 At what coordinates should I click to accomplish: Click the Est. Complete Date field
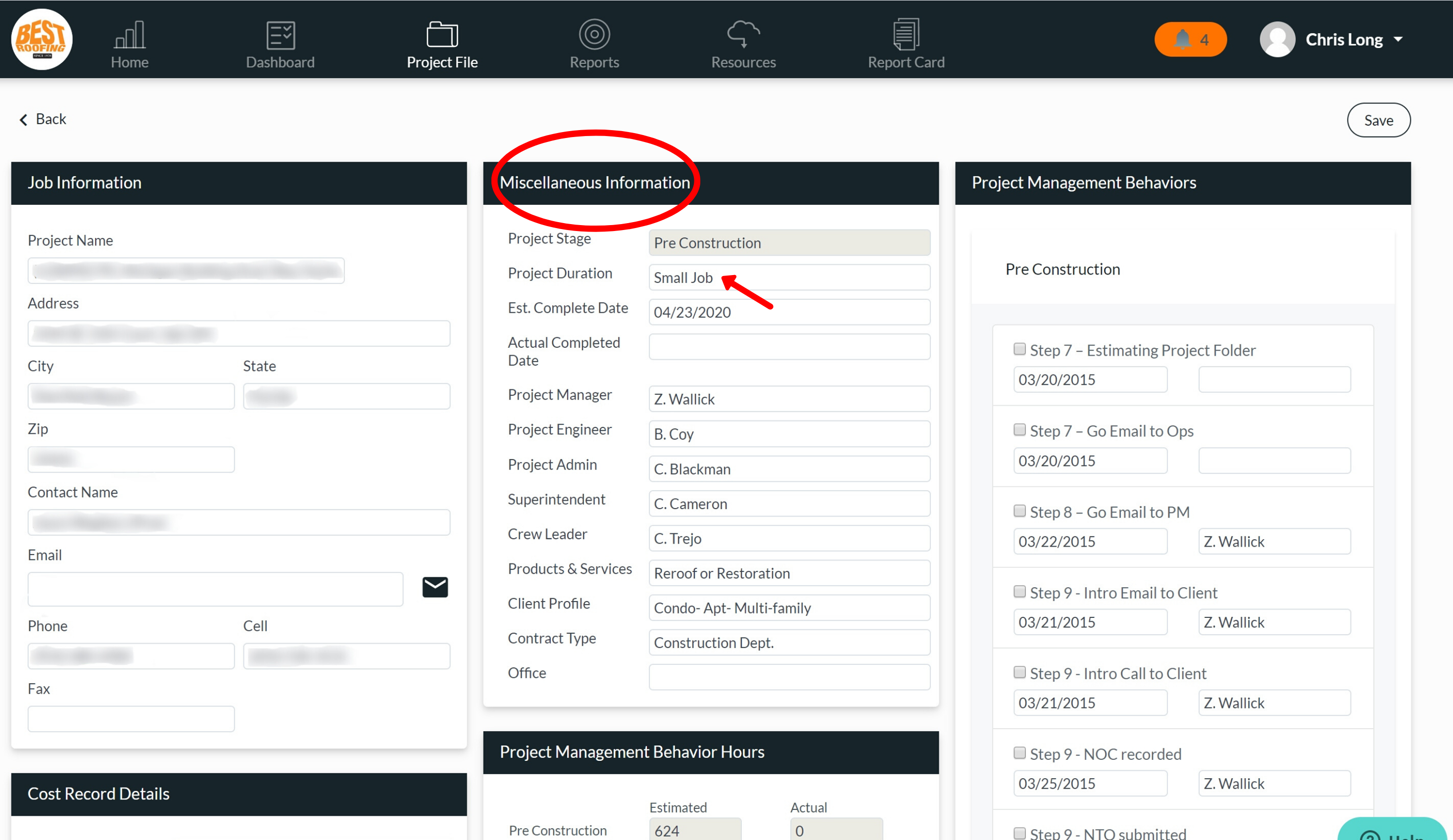789,312
